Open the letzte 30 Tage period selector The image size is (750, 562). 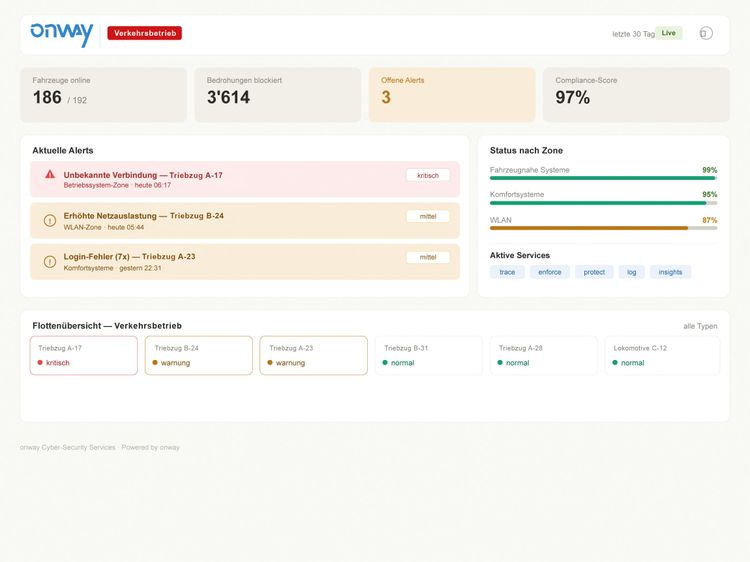pos(633,34)
